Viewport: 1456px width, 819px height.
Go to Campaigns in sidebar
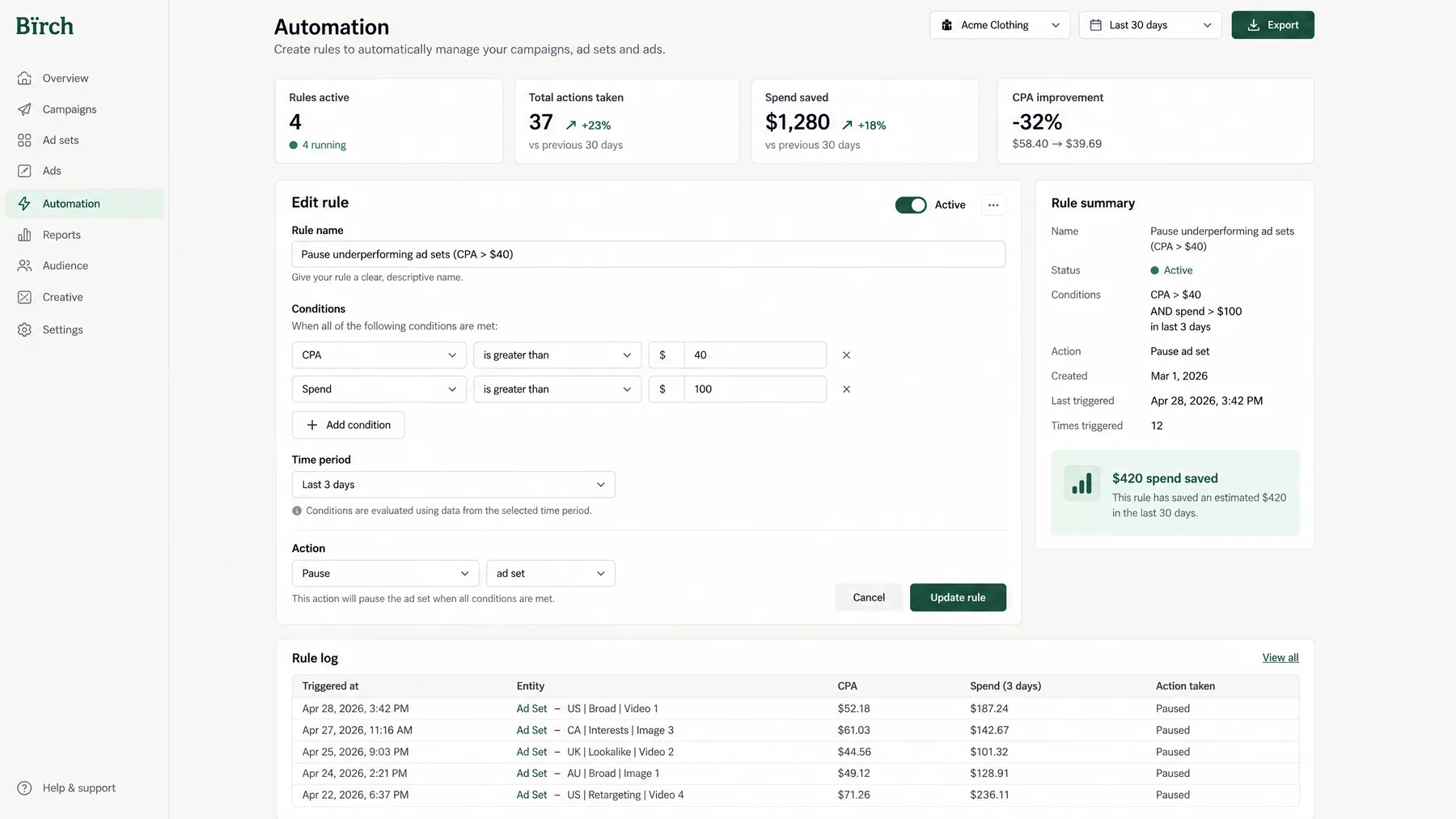click(x=84, y=109)
